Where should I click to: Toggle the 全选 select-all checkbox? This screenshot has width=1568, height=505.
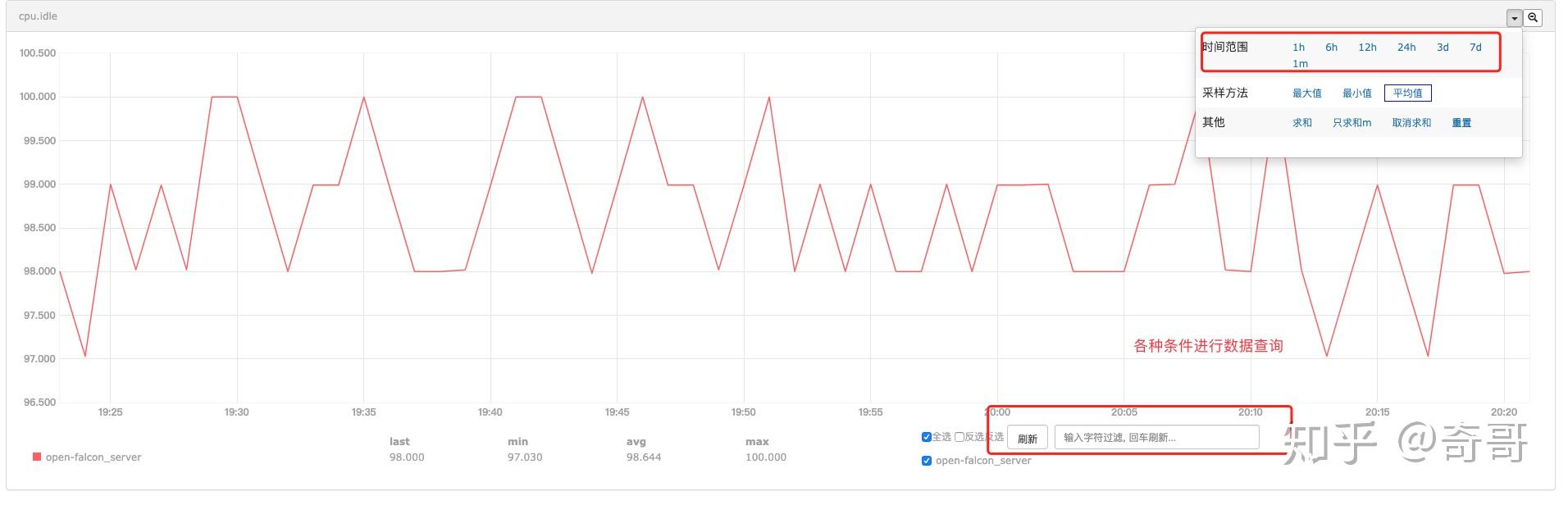927,437
